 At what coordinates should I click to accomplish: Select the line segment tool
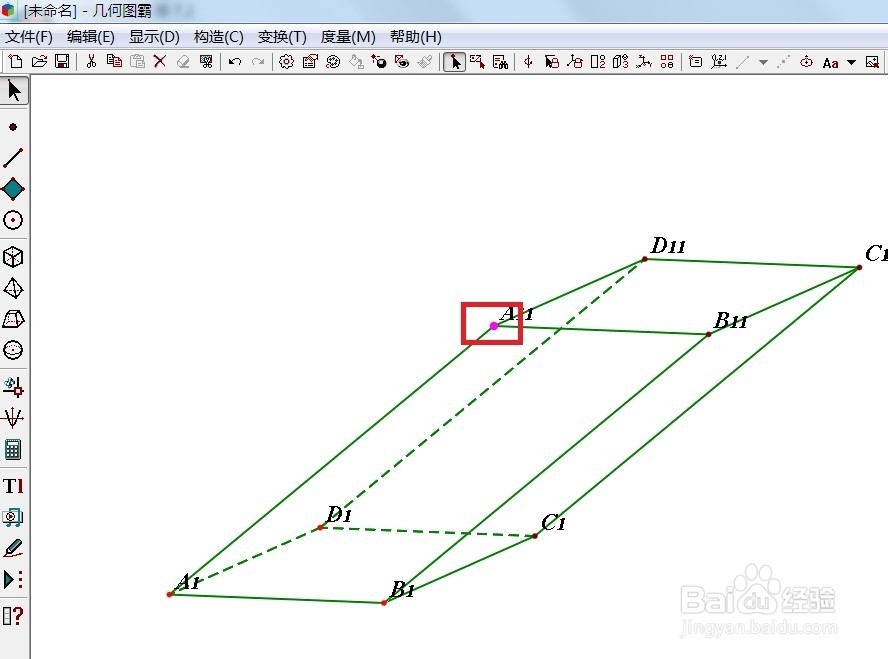[x=13, y=158]
